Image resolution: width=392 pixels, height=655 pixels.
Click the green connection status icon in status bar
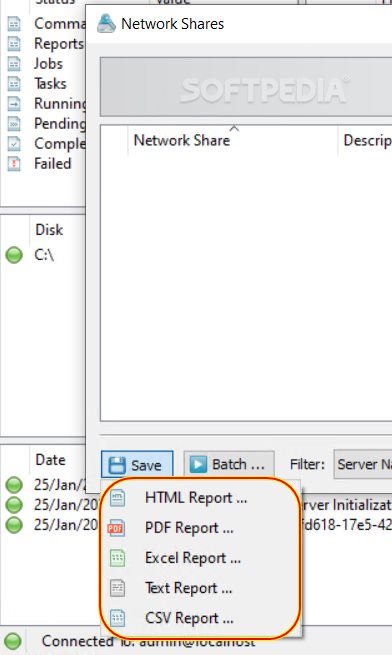point(14,641)
